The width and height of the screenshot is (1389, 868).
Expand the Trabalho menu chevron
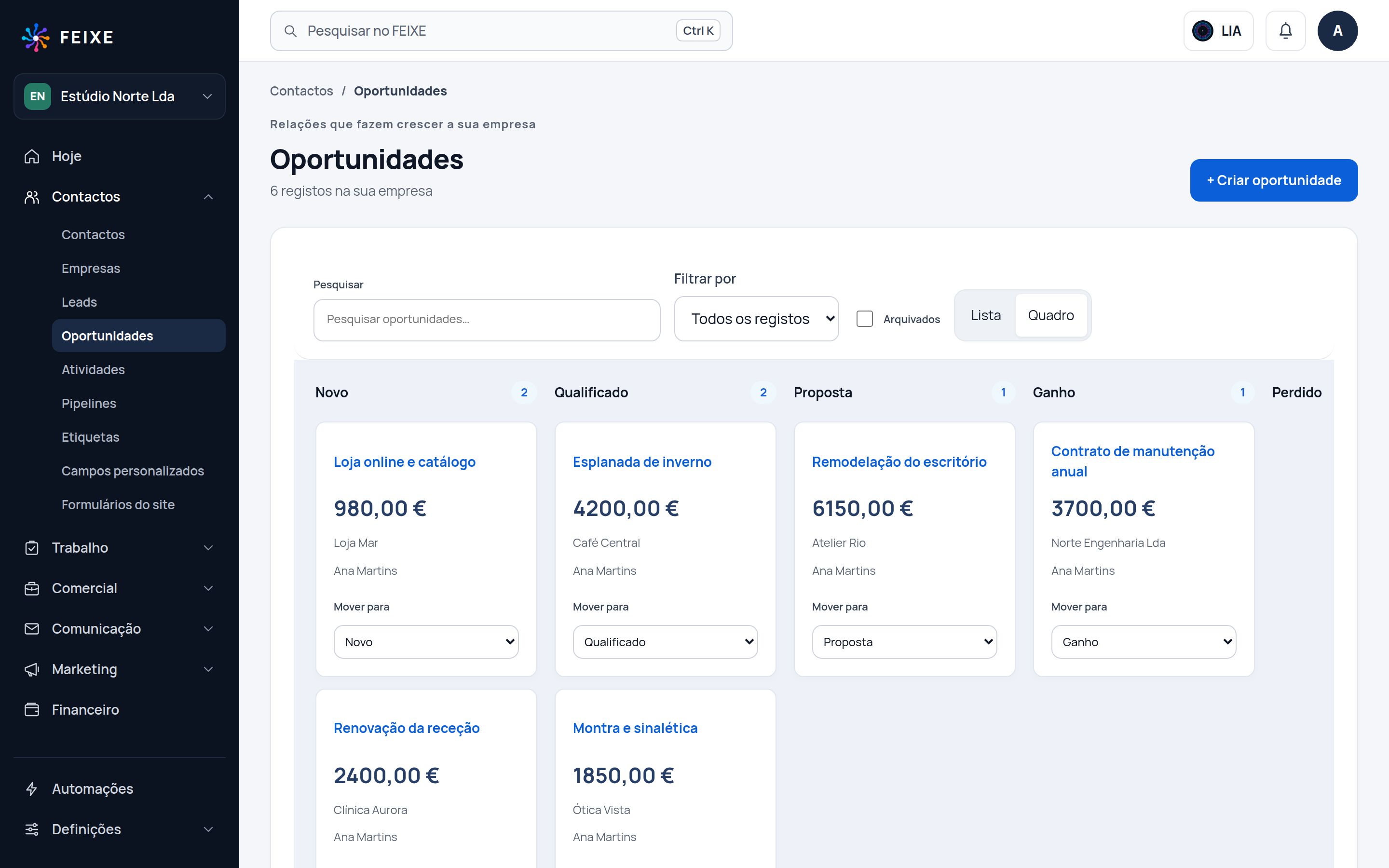(208, 548)
